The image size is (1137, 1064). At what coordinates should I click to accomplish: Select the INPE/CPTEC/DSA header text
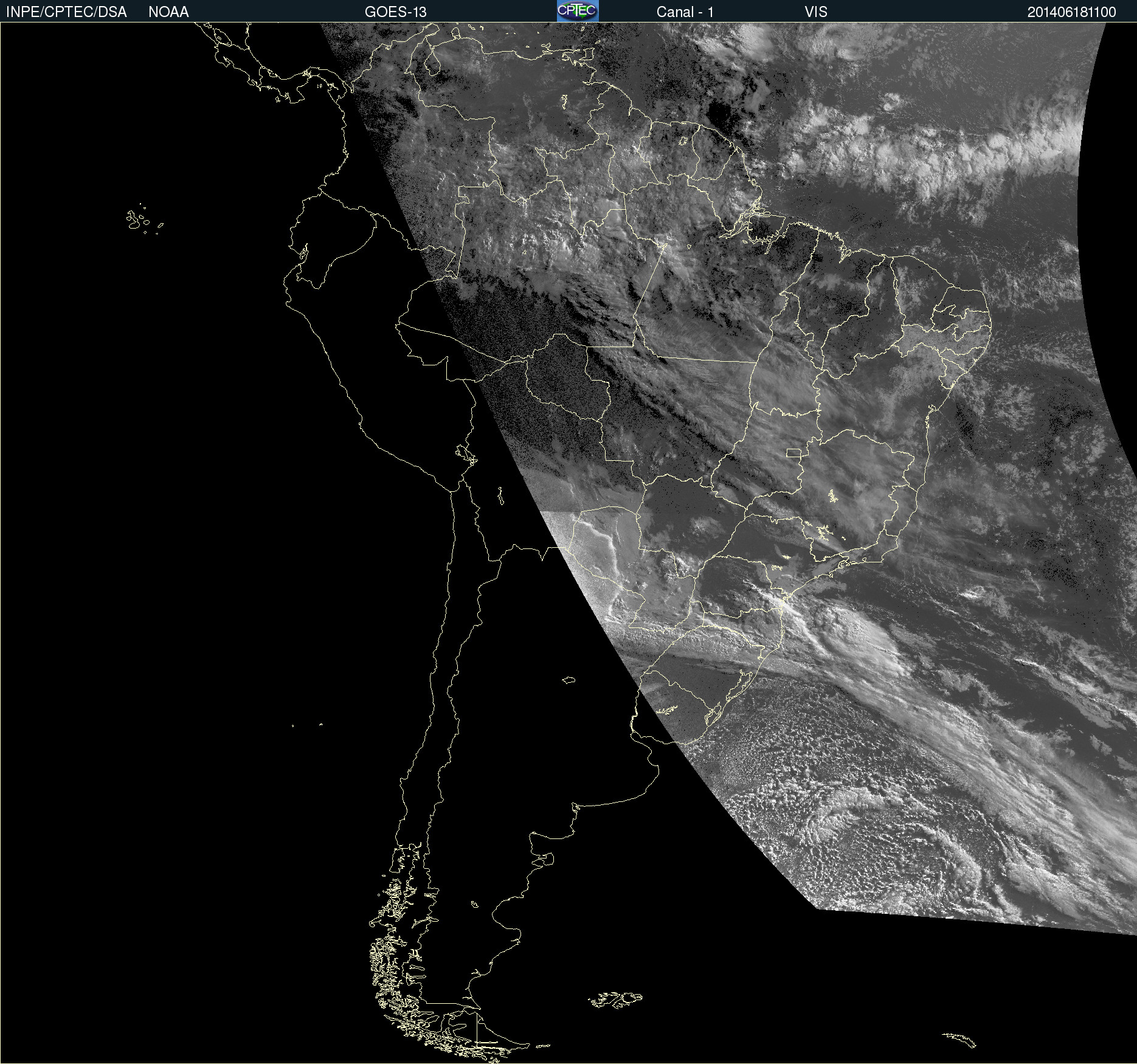[x=66, y=12]
